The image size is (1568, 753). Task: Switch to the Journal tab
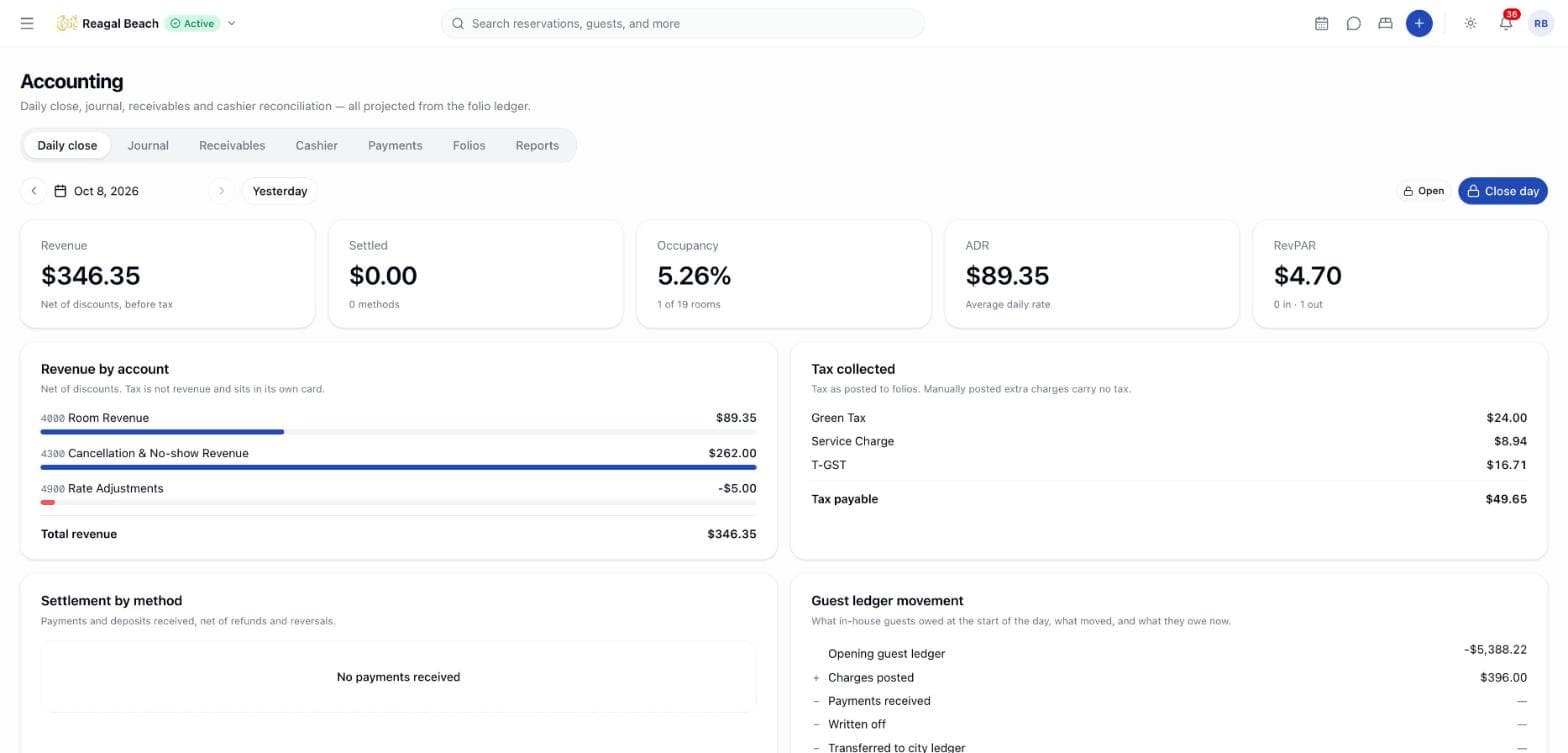coord(148,145)
